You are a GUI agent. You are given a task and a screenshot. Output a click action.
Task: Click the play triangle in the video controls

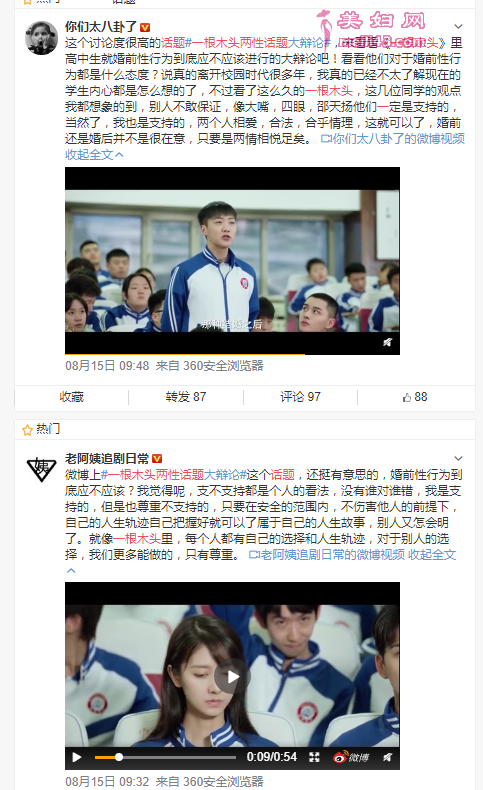[x=77, y=757]
